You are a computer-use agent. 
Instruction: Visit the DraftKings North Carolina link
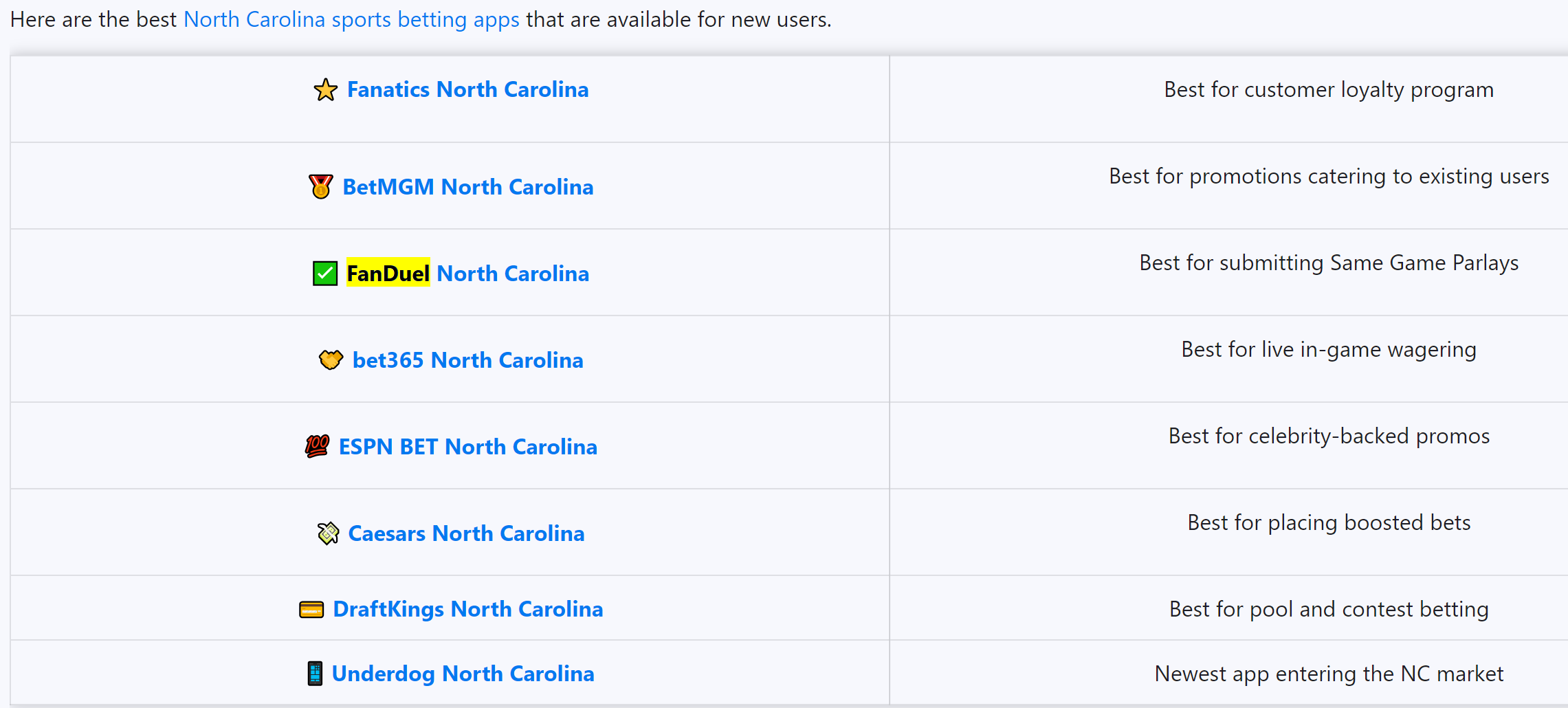467,609
